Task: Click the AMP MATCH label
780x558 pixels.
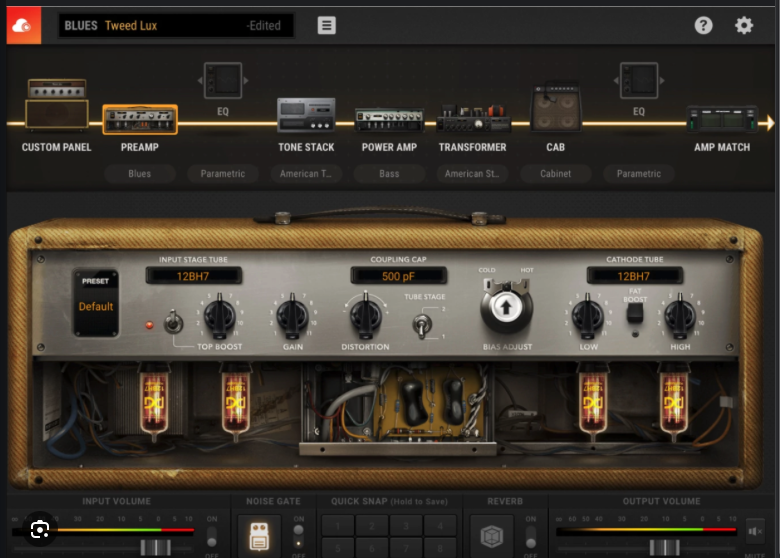Action: click(722, 147)
